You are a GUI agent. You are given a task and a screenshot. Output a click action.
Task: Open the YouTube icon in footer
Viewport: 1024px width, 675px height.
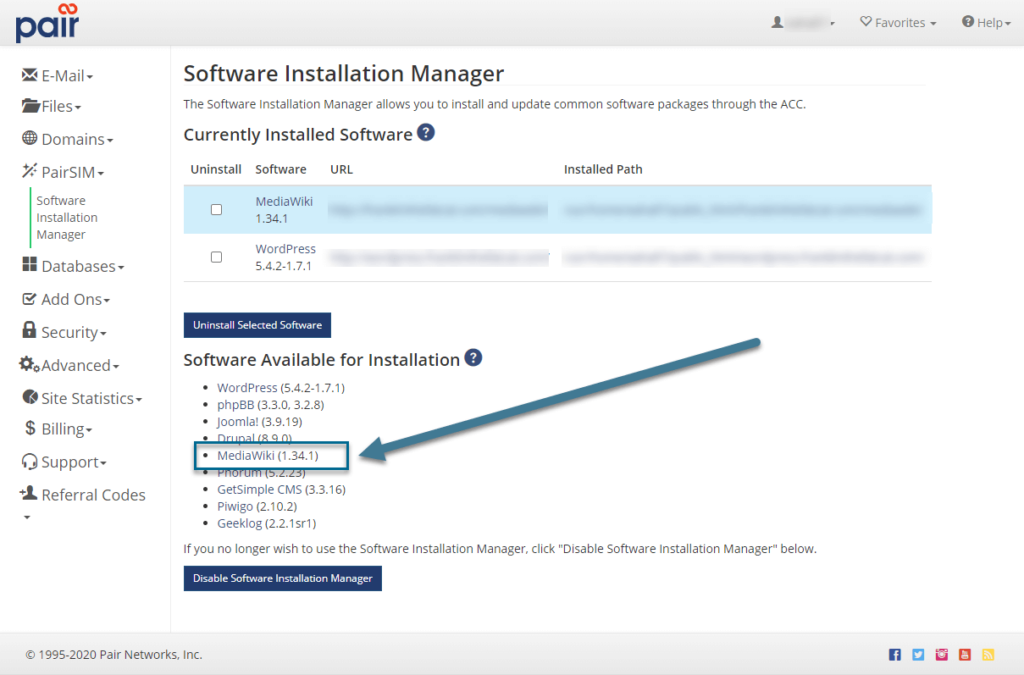(x=965, y=655)
